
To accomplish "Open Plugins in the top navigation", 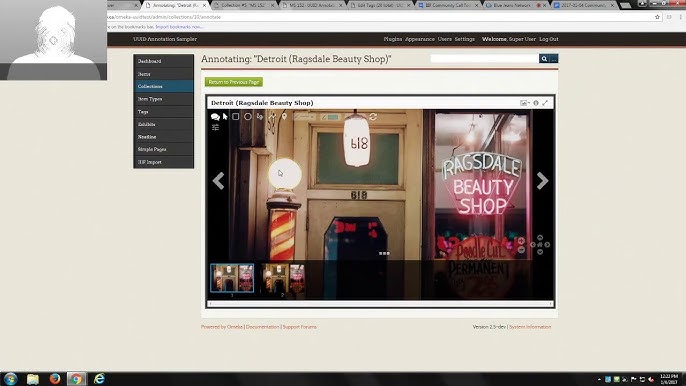I will 392,39.
